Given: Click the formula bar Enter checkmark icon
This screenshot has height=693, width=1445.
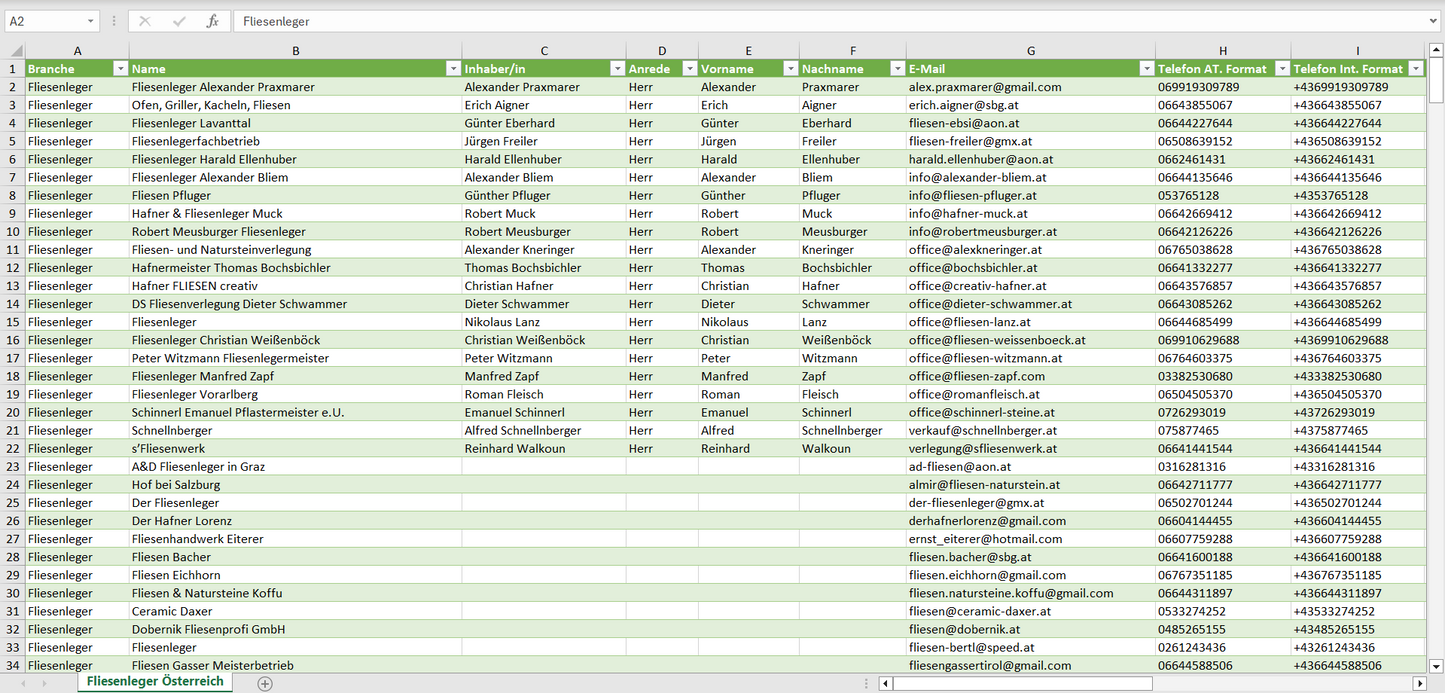Looking at the screenshot, I should (x=179, y=21).
